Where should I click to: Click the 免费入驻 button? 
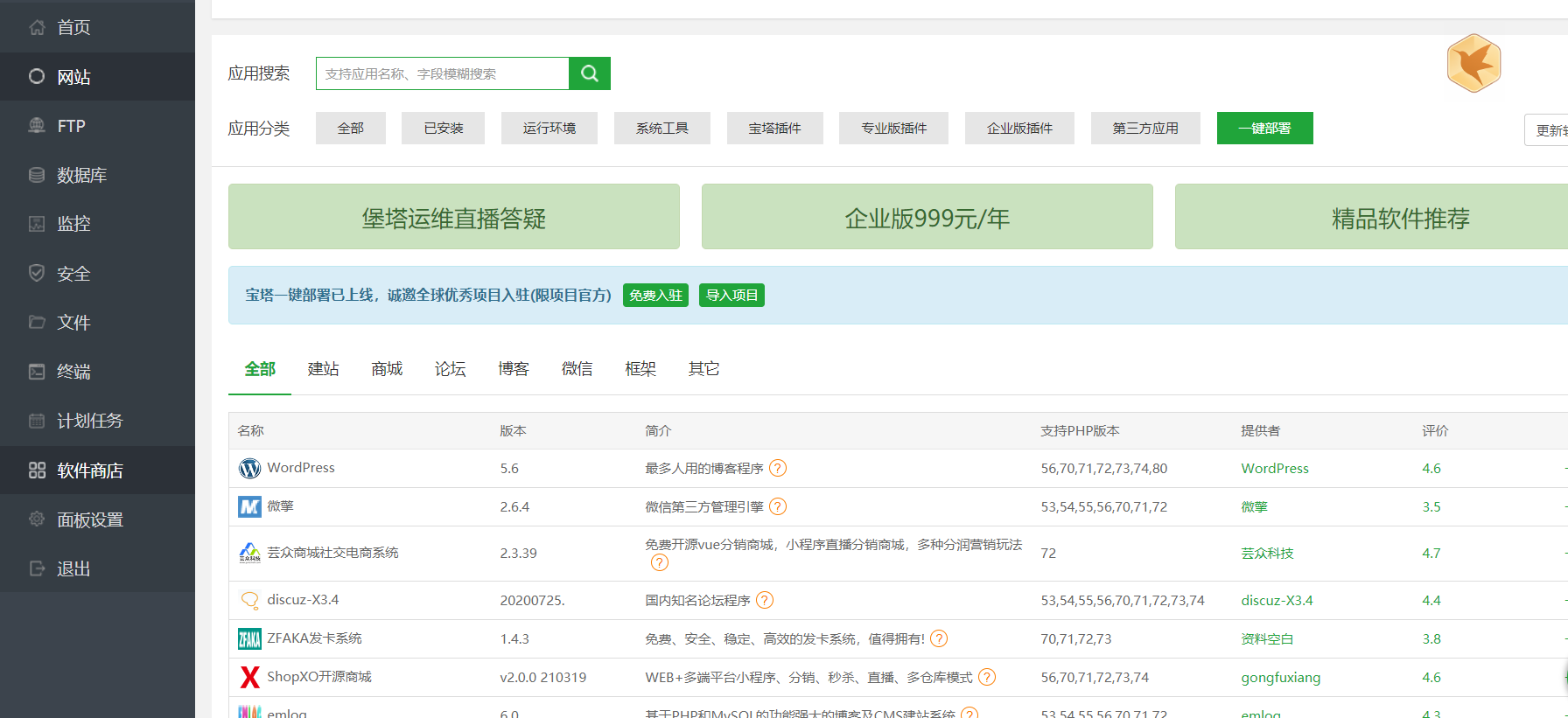pyautogui.click(x=655, y=296)
